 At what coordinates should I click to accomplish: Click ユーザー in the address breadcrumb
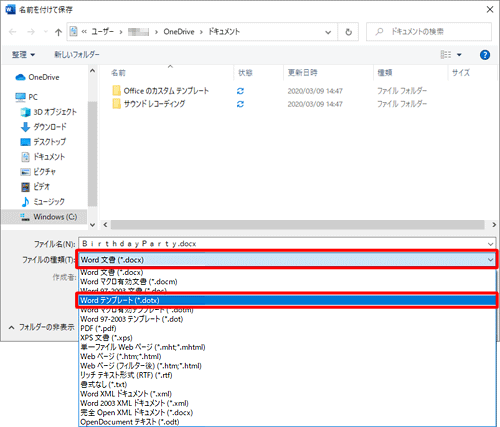click(x=103, y=32)
